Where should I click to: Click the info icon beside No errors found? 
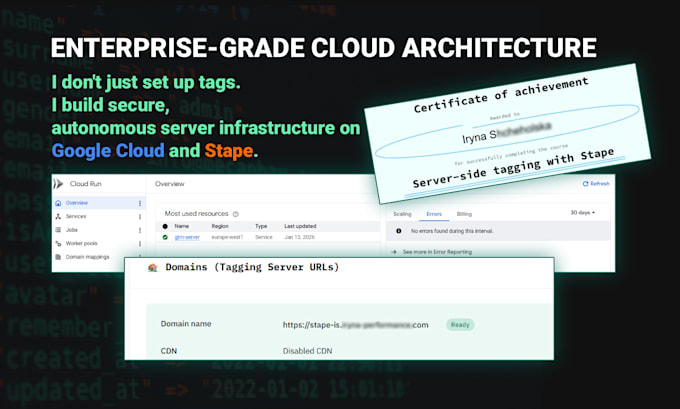[x=399, y=231]
